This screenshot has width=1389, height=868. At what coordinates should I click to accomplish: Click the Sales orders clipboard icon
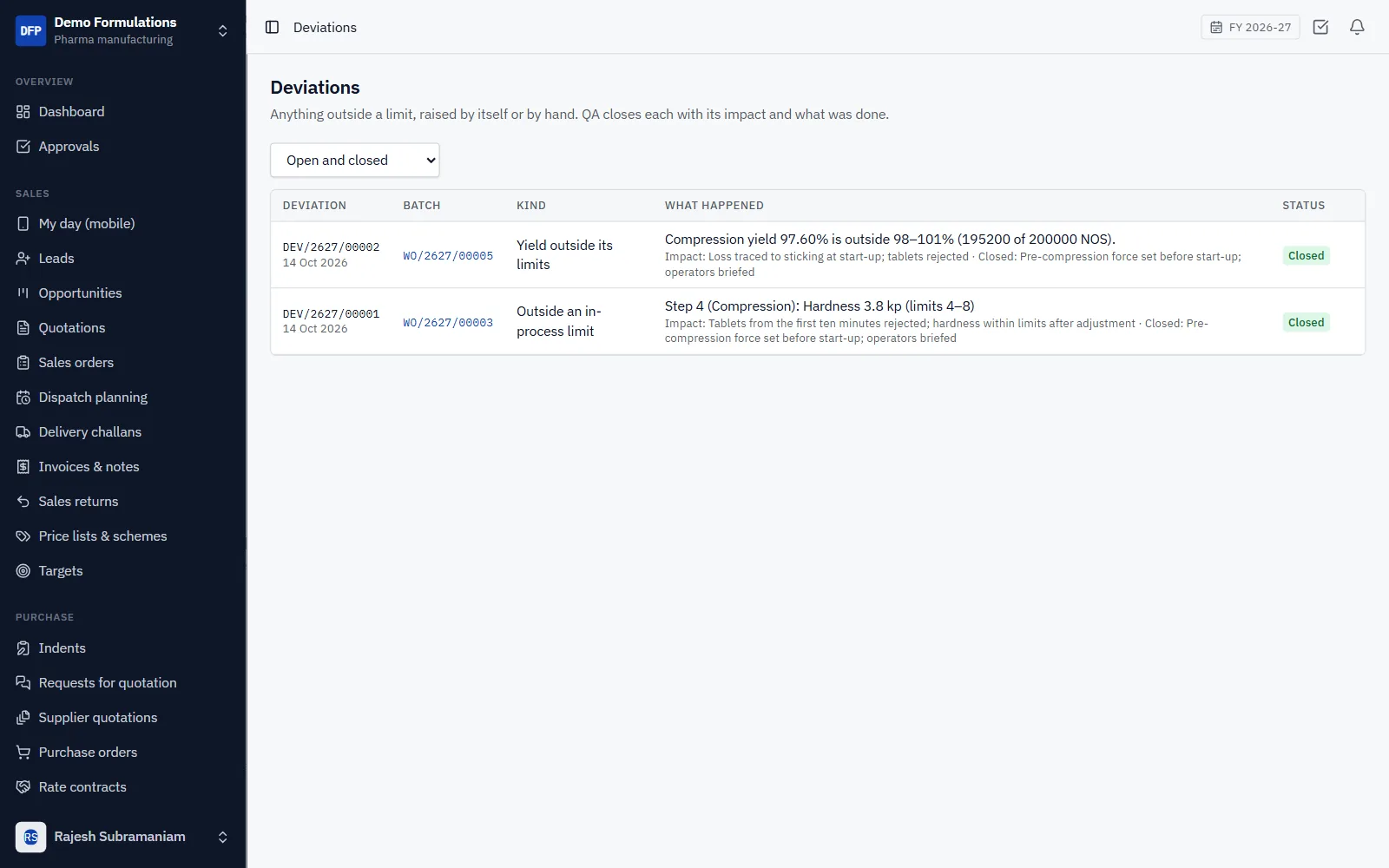(23, 363)
